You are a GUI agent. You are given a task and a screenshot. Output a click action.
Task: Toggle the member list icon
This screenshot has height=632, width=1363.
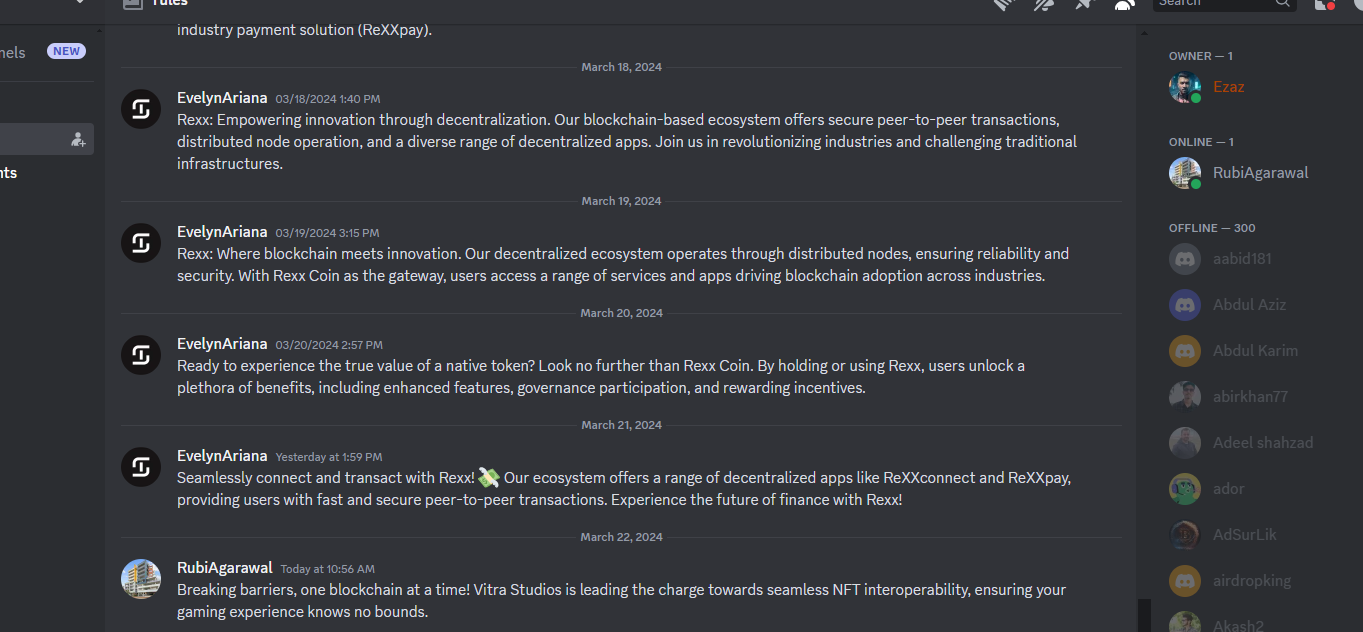1125,4
